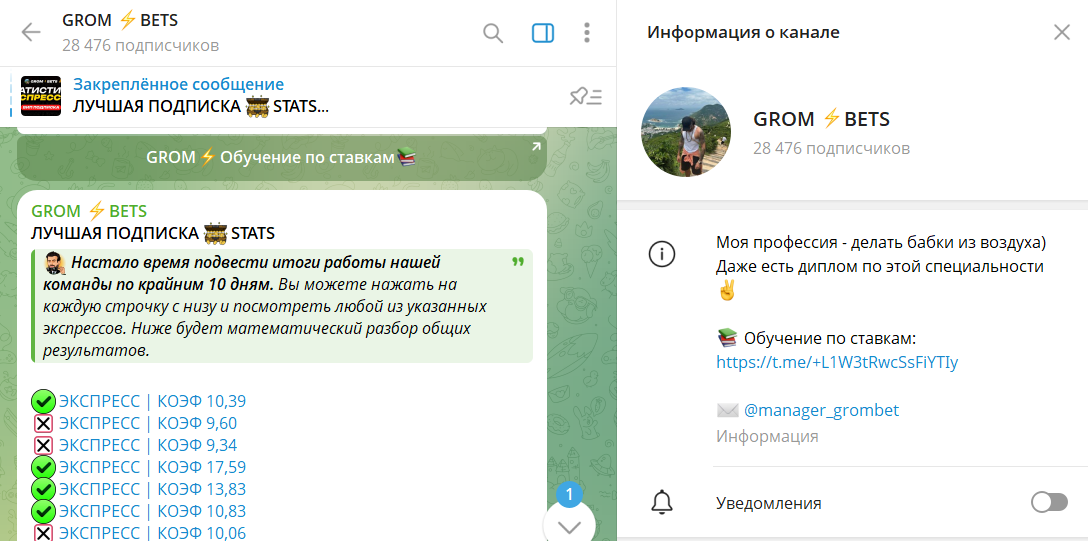Click the pinned messages list icon
1088x541 pixels.
point(585,96)
